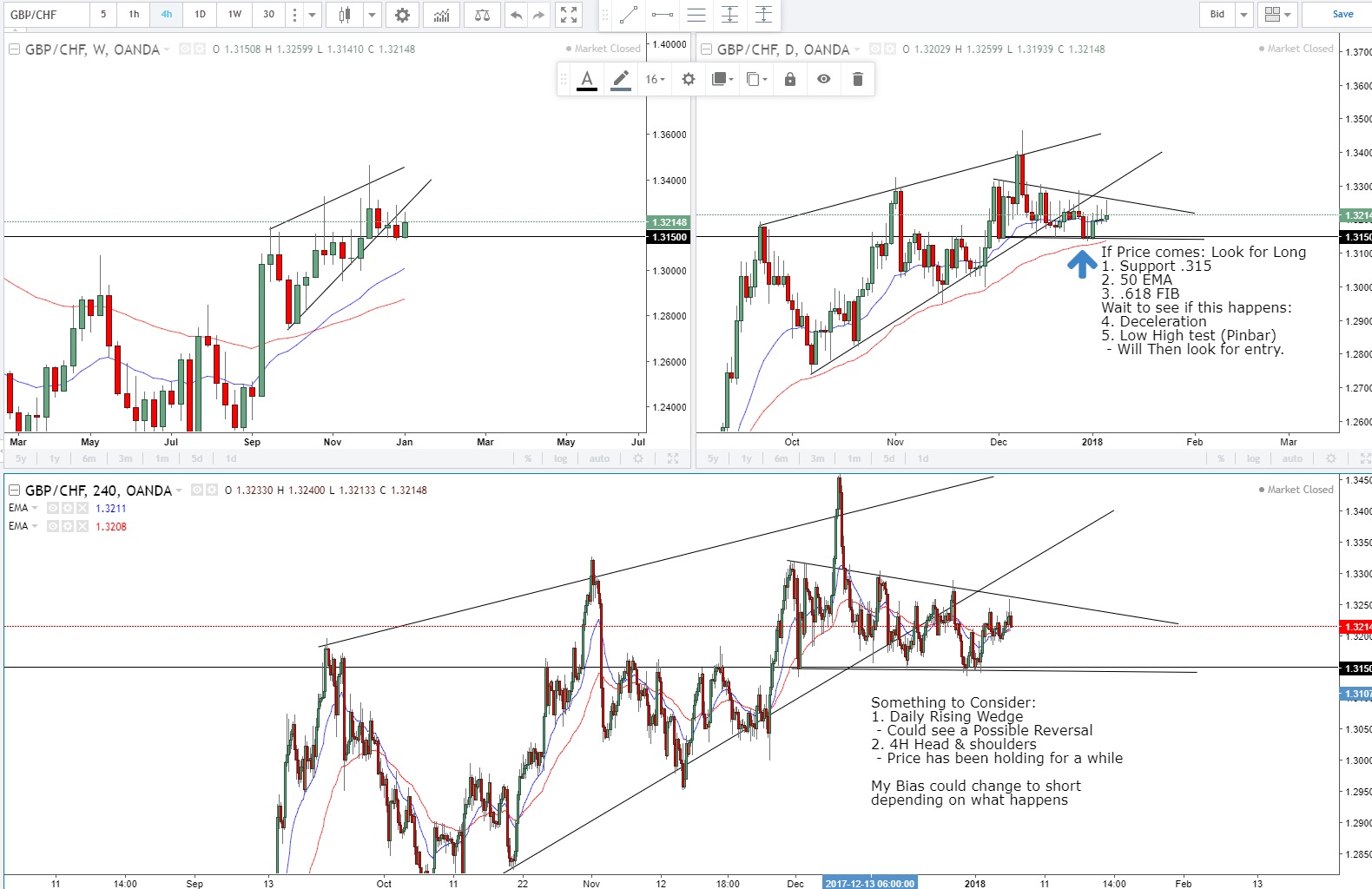Expand the chart type dropdown arrow
The image size is (1372, 889).
tap(372, 15)
